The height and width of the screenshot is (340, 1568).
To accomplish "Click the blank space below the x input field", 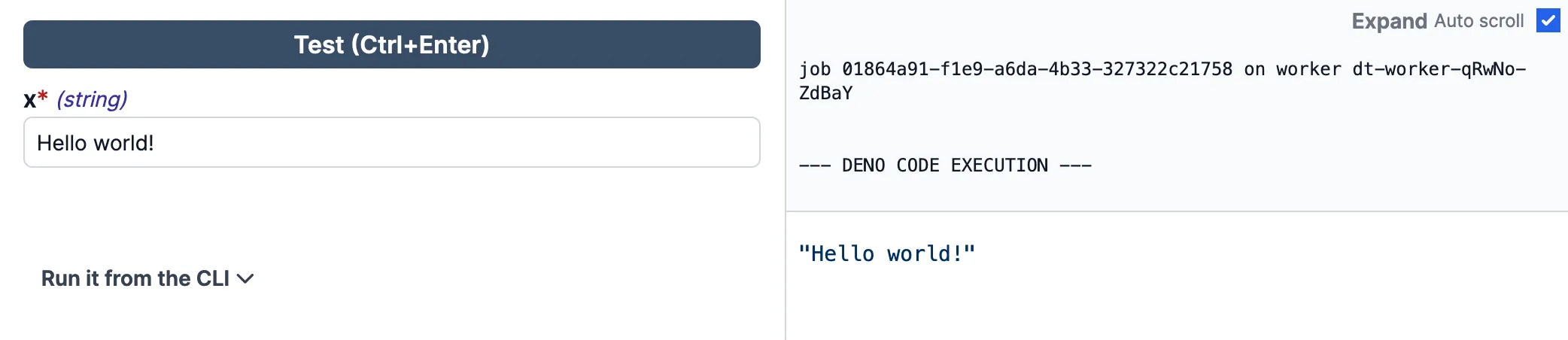I will tap(391, 211).
